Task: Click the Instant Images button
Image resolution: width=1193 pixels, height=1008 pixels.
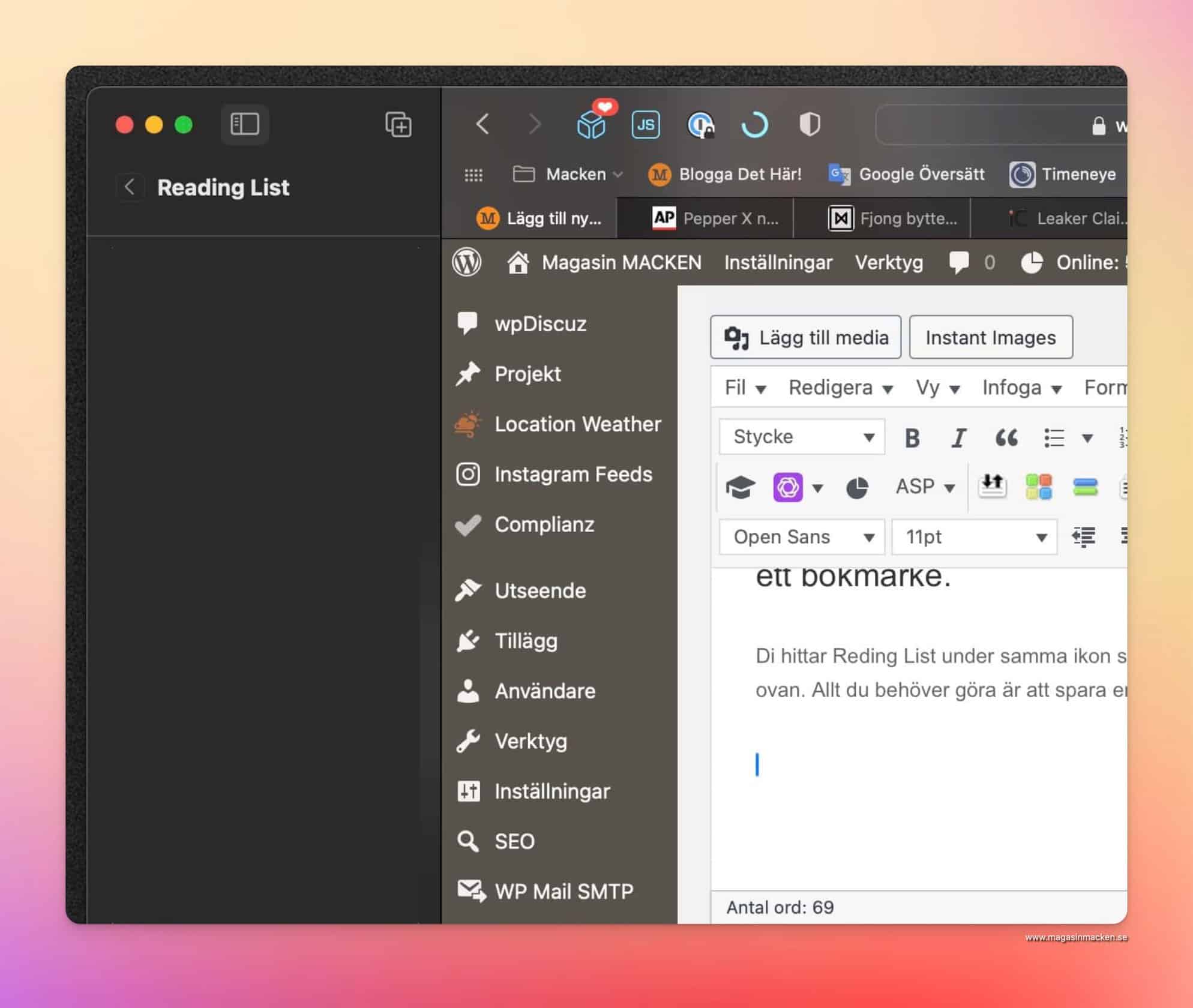Action: (x=991, y=337)
